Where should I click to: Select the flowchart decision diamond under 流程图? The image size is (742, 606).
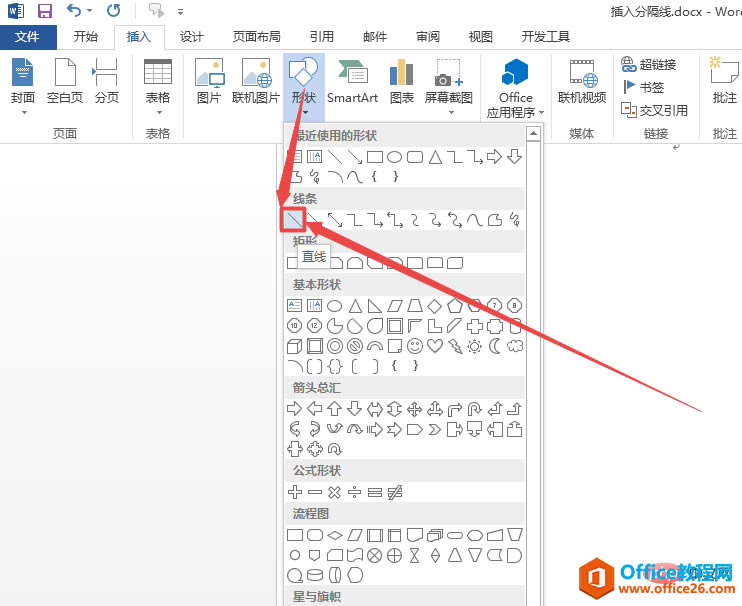pos(335,535)
